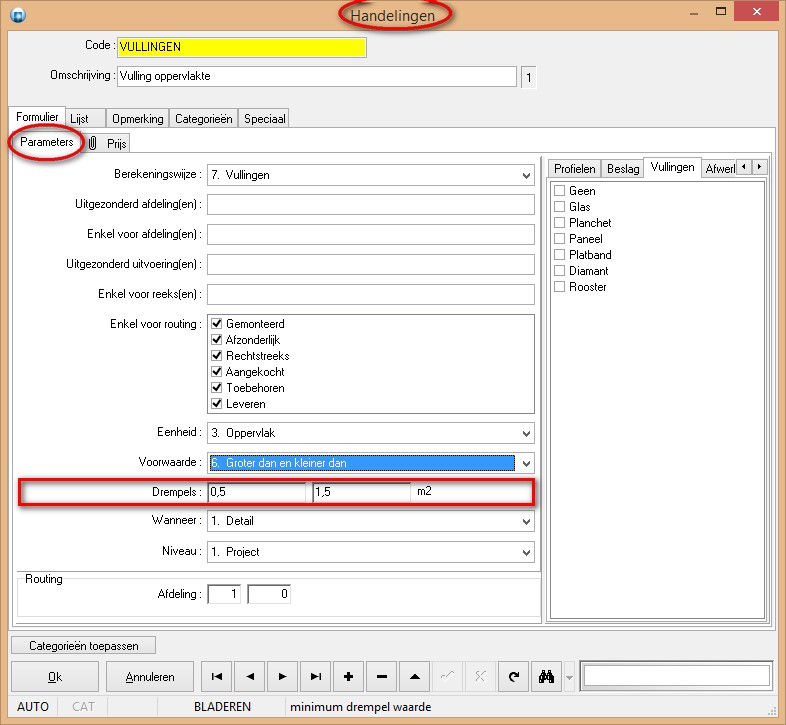Image resolution: width=786 pixels, height=725 pixels.
Task: Expand the Voorwaarde dropdown
Action: point(526,463)
